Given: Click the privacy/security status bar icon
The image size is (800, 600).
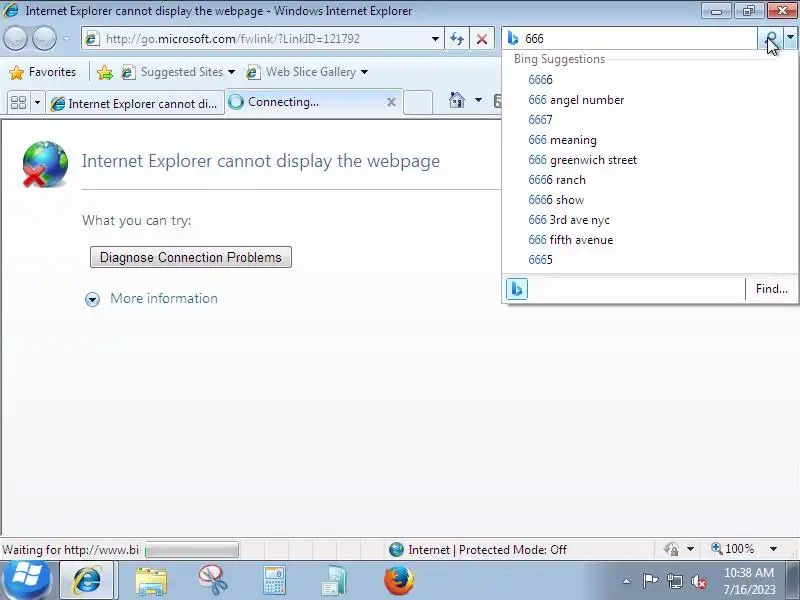Looking at the screenshot, I should pyautogui.click(x=670, y=549).
